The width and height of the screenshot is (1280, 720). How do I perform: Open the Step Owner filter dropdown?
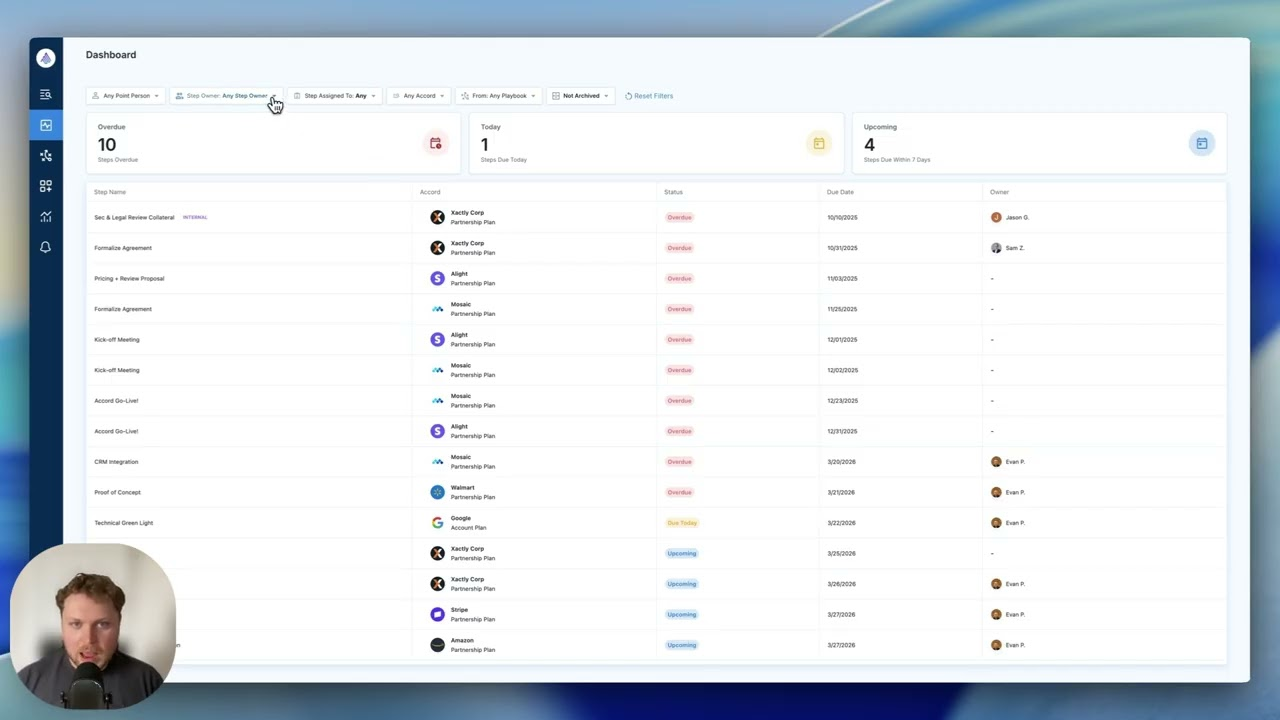(227, 96)
